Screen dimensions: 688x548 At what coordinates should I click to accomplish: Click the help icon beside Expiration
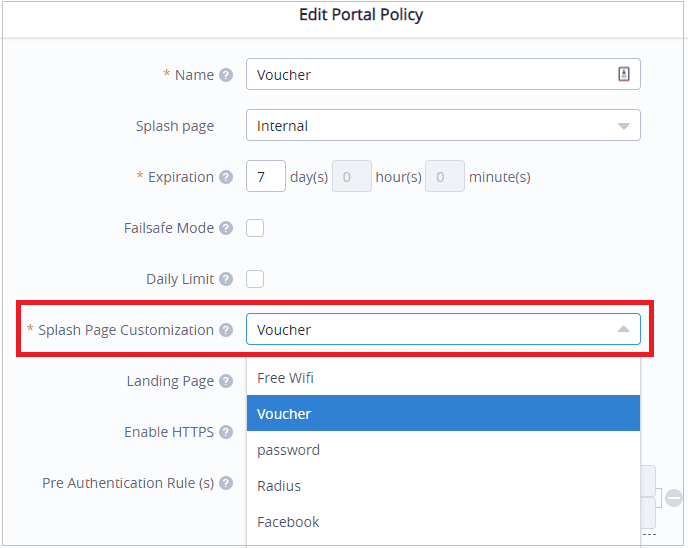point(226,177)
